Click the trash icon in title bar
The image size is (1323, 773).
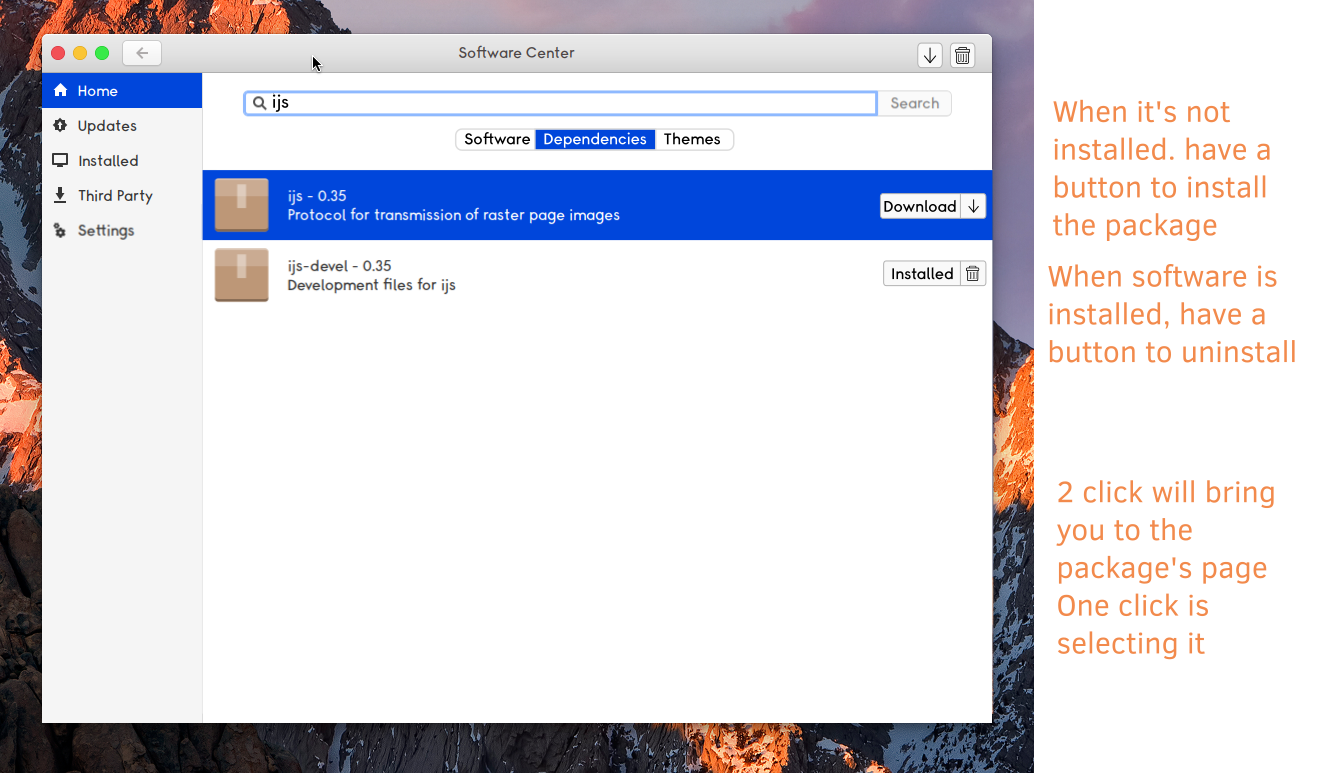point(962,56)
